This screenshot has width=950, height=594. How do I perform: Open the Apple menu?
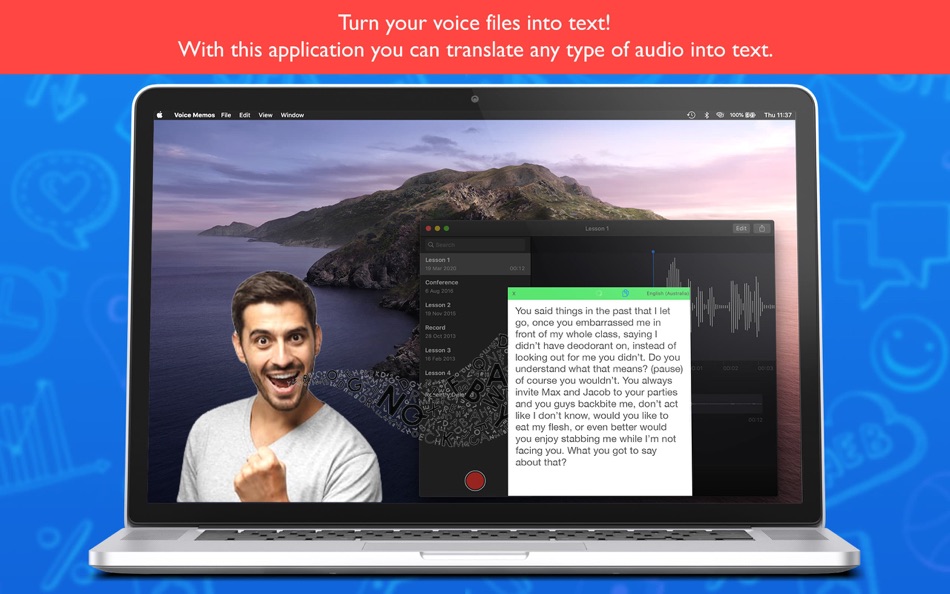coord(160,115)
